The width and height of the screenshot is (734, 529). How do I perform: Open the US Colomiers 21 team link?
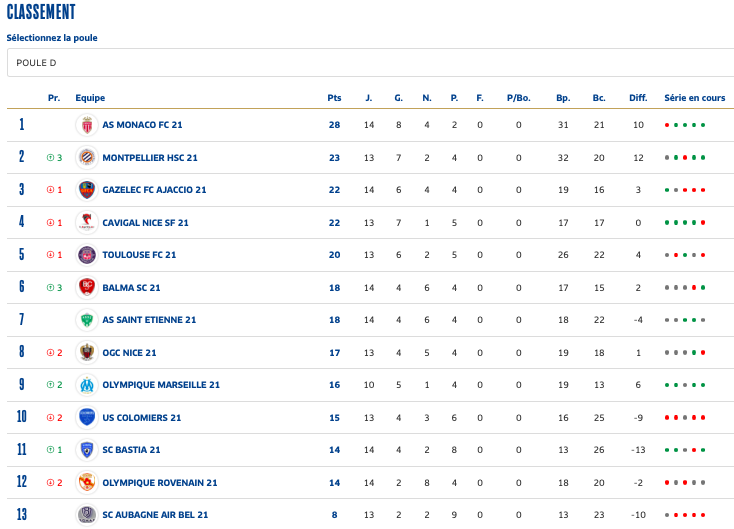coord(142,418)
